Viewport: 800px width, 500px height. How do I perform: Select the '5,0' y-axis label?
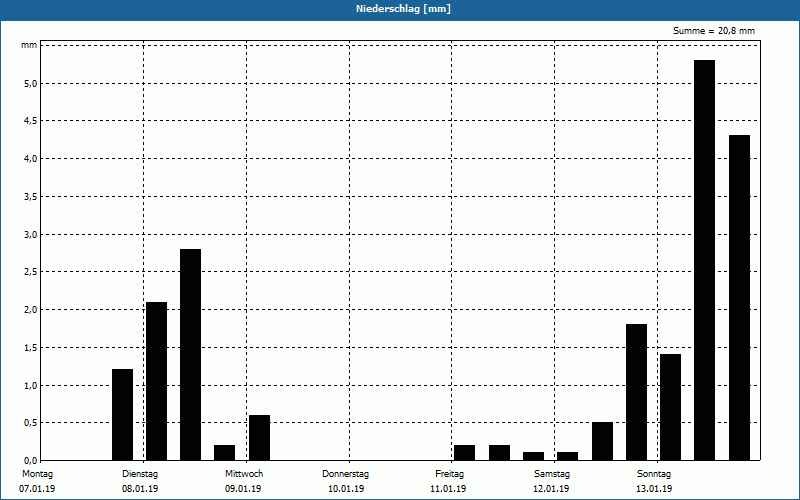31,83
